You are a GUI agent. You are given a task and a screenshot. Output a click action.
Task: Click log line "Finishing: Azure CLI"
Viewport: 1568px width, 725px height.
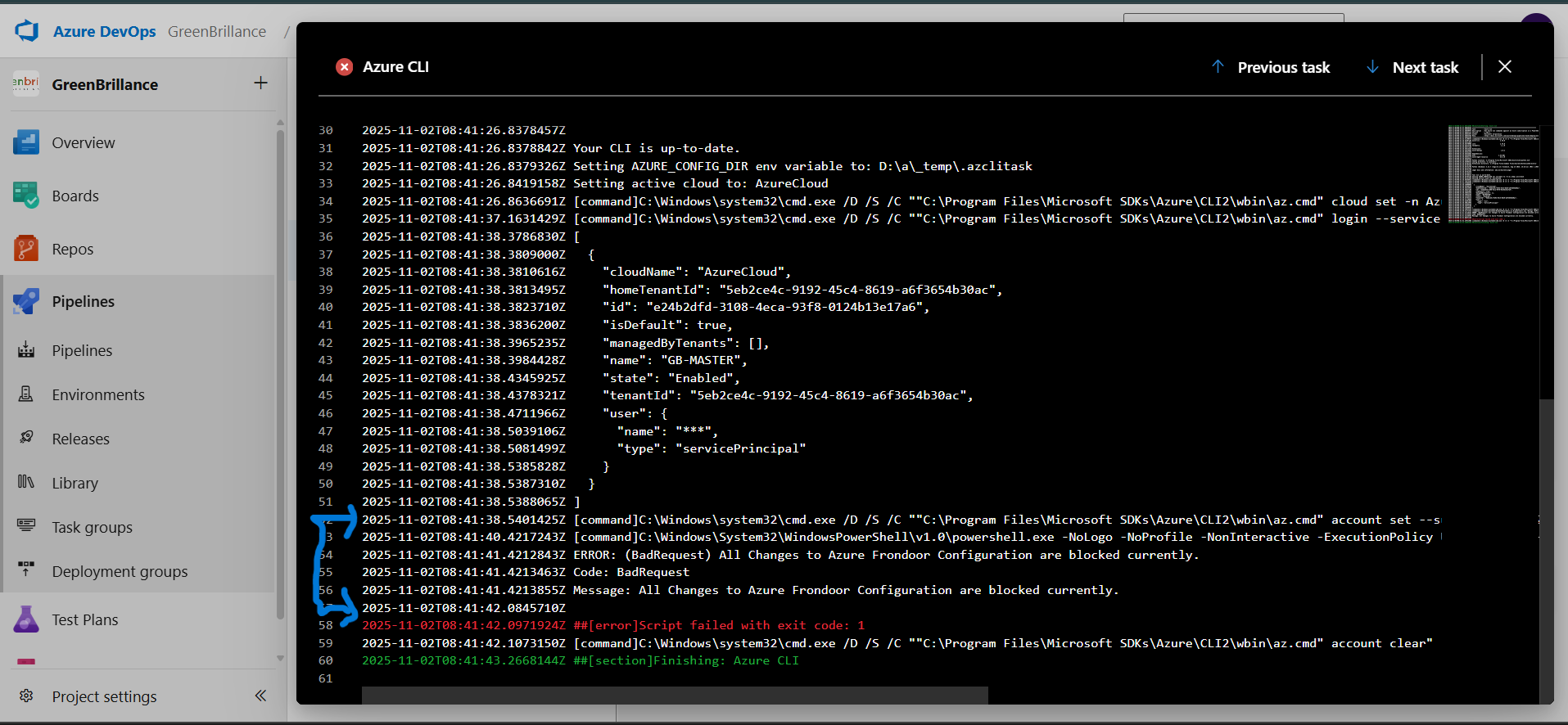click(x=686, y=660)
